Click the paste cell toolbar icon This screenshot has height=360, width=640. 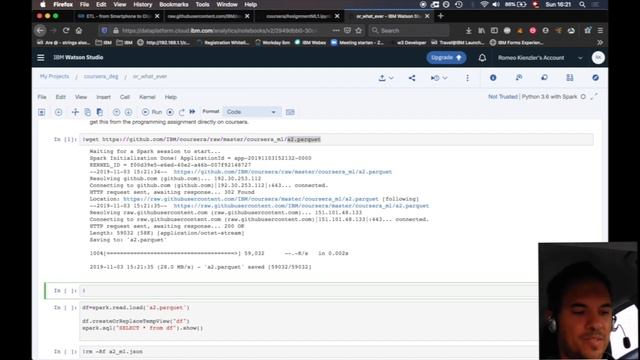click(x=100, y=112)
